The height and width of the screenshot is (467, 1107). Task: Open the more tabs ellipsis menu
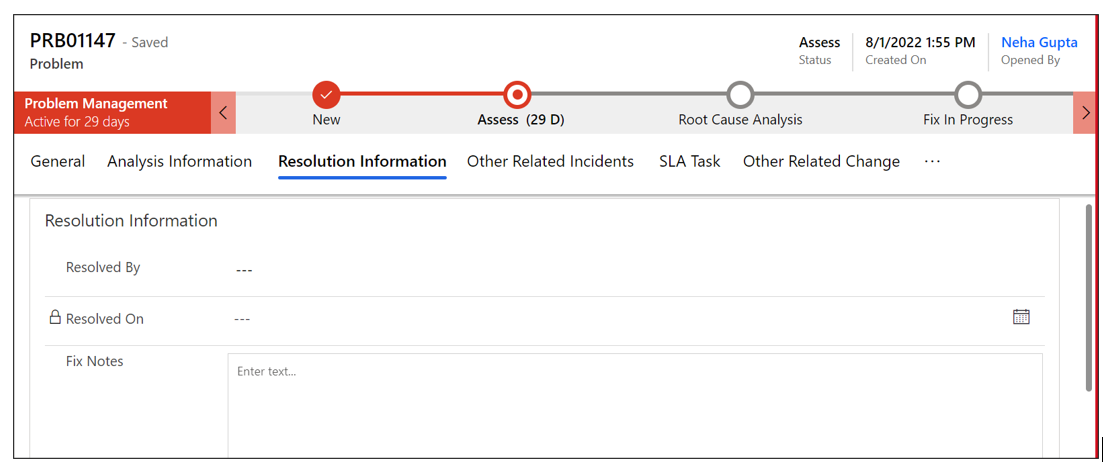tap(933, 161)
